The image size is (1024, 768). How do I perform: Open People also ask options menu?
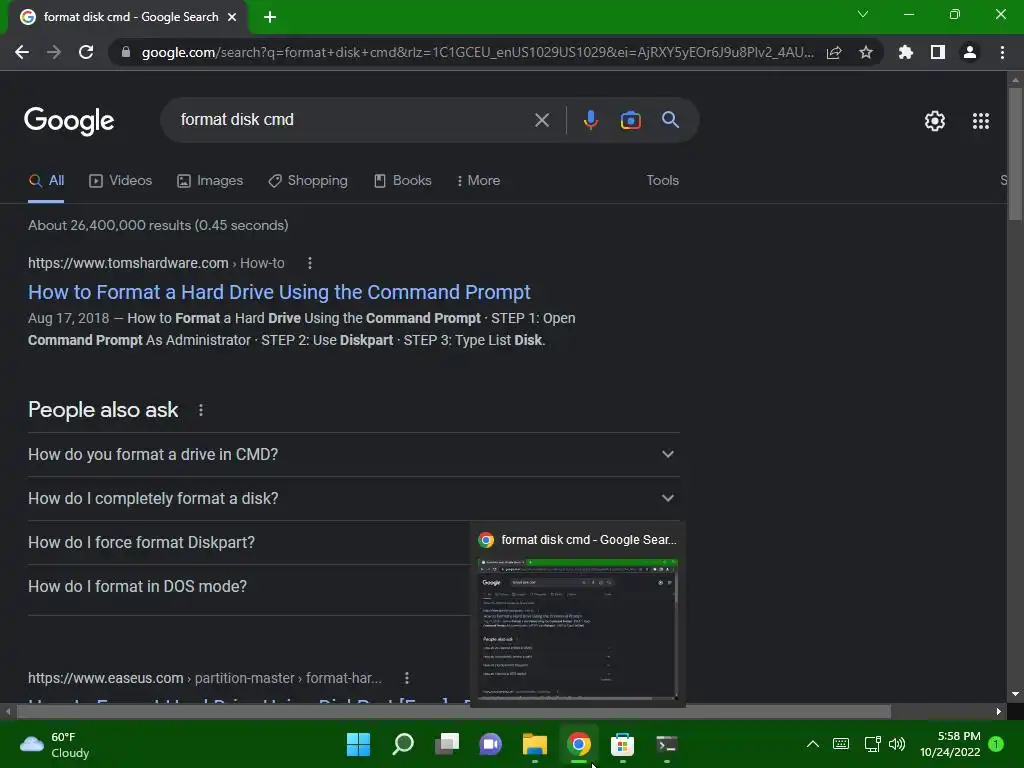[x=200, y=410]
